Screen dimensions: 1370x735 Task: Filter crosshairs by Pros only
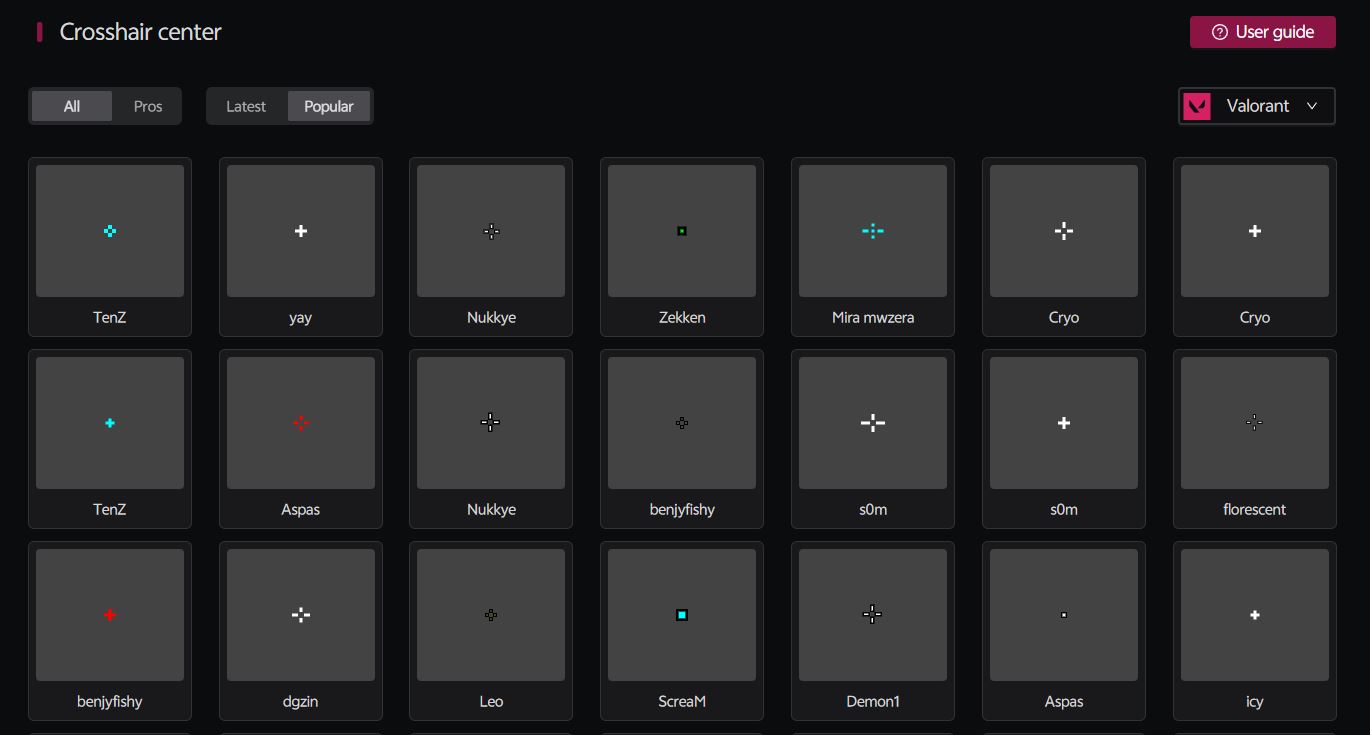click(x=148, y=106)
